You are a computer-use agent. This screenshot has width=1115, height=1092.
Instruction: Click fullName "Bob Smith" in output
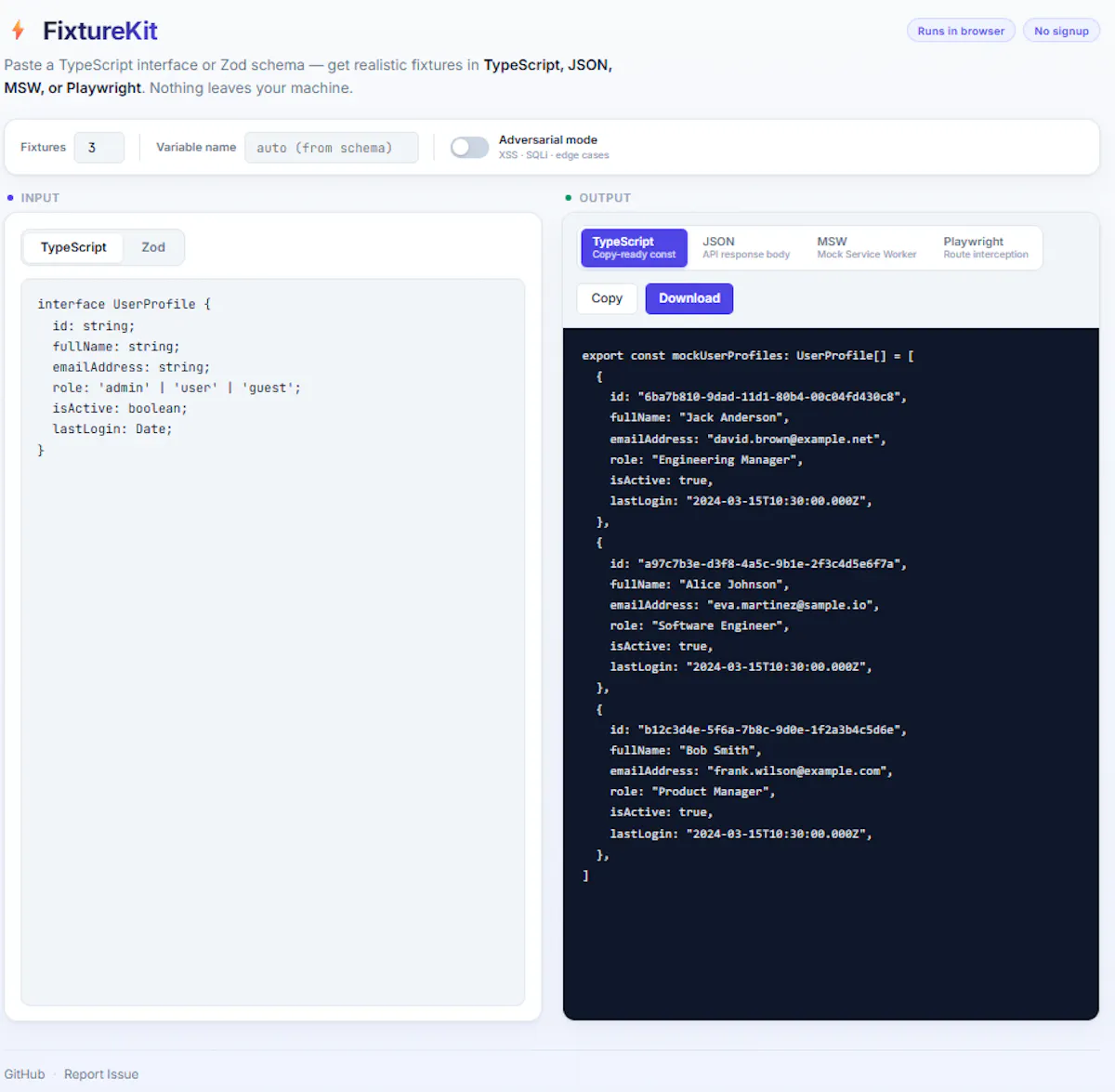pos(686,750)
